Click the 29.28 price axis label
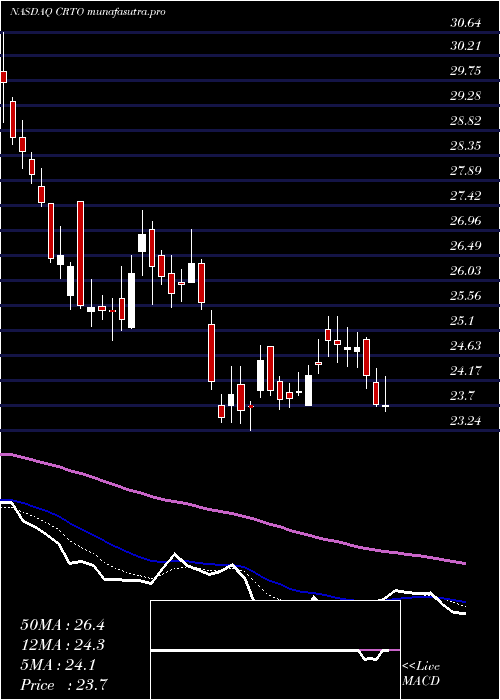 [466, 96]
